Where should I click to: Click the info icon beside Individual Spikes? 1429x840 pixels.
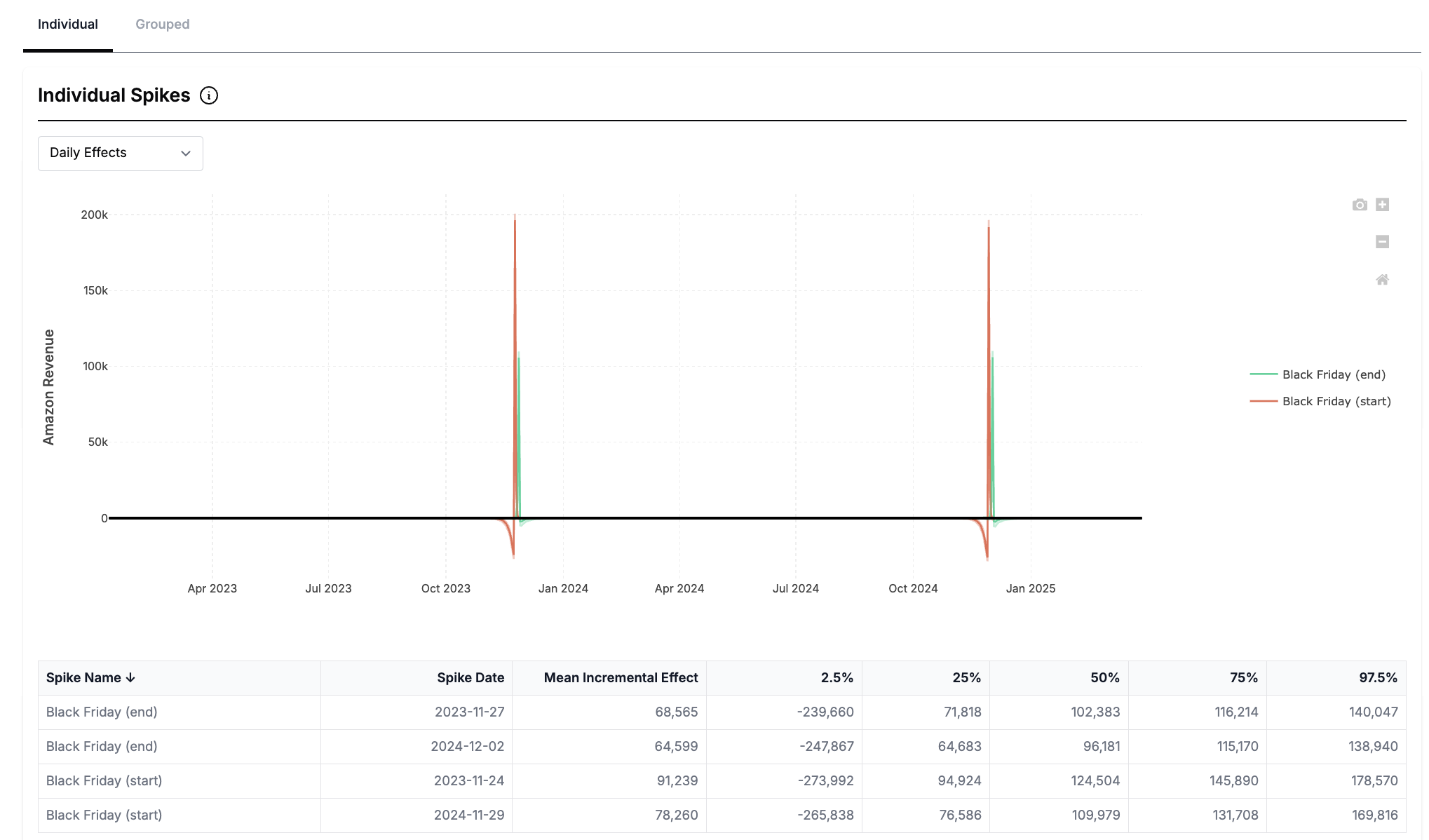[209, 95]
